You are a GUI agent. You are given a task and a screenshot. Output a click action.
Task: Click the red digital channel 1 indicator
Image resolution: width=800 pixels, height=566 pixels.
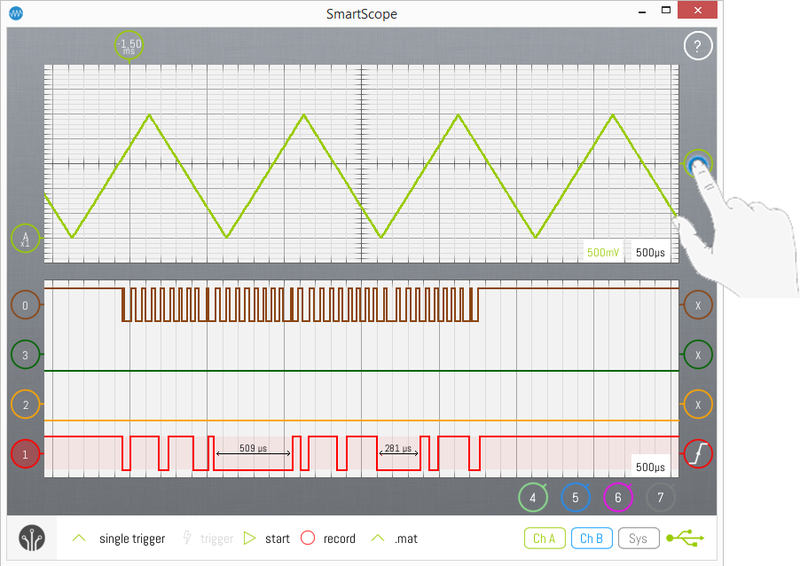25,455
